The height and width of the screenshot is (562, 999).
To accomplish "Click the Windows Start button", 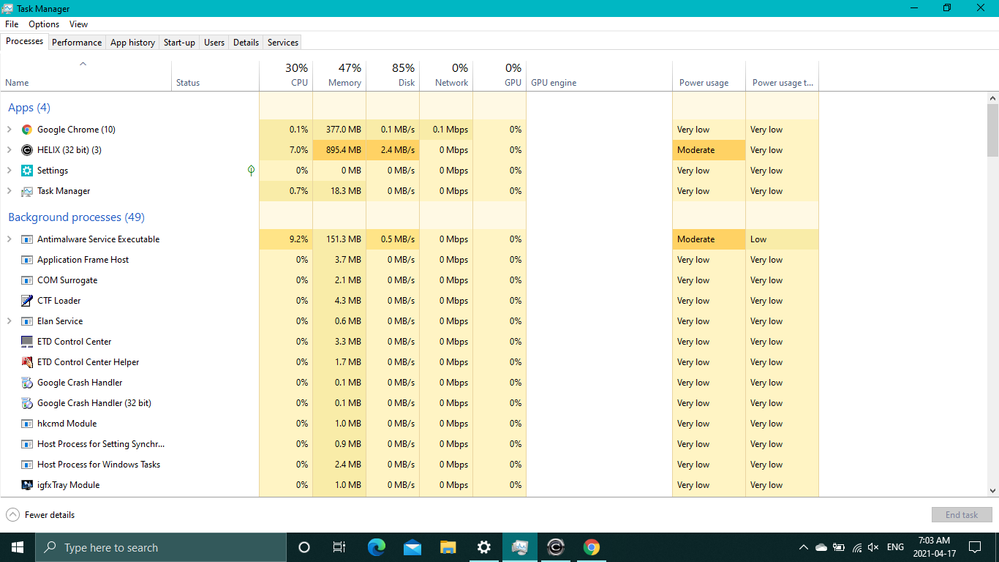I will click(x=17, y=547).
